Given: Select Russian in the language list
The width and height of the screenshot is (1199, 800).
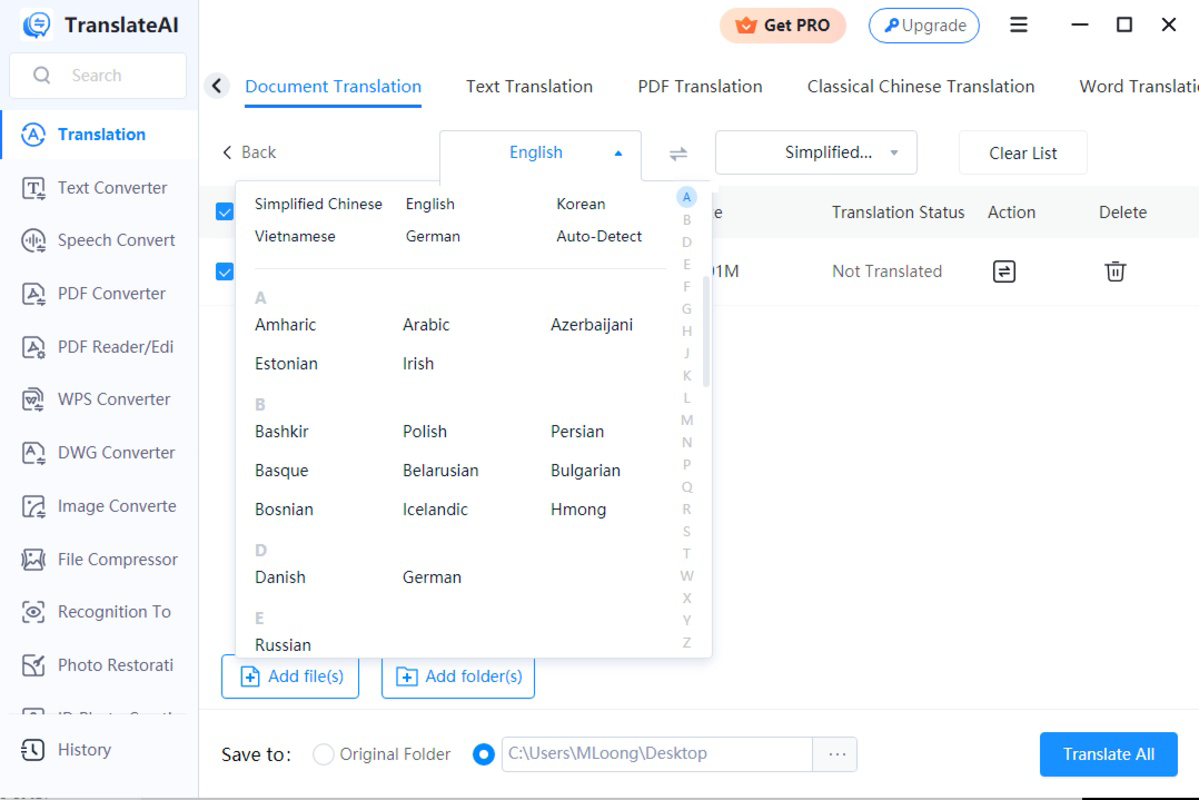Looking at the screenshot, I should [283, 646].
